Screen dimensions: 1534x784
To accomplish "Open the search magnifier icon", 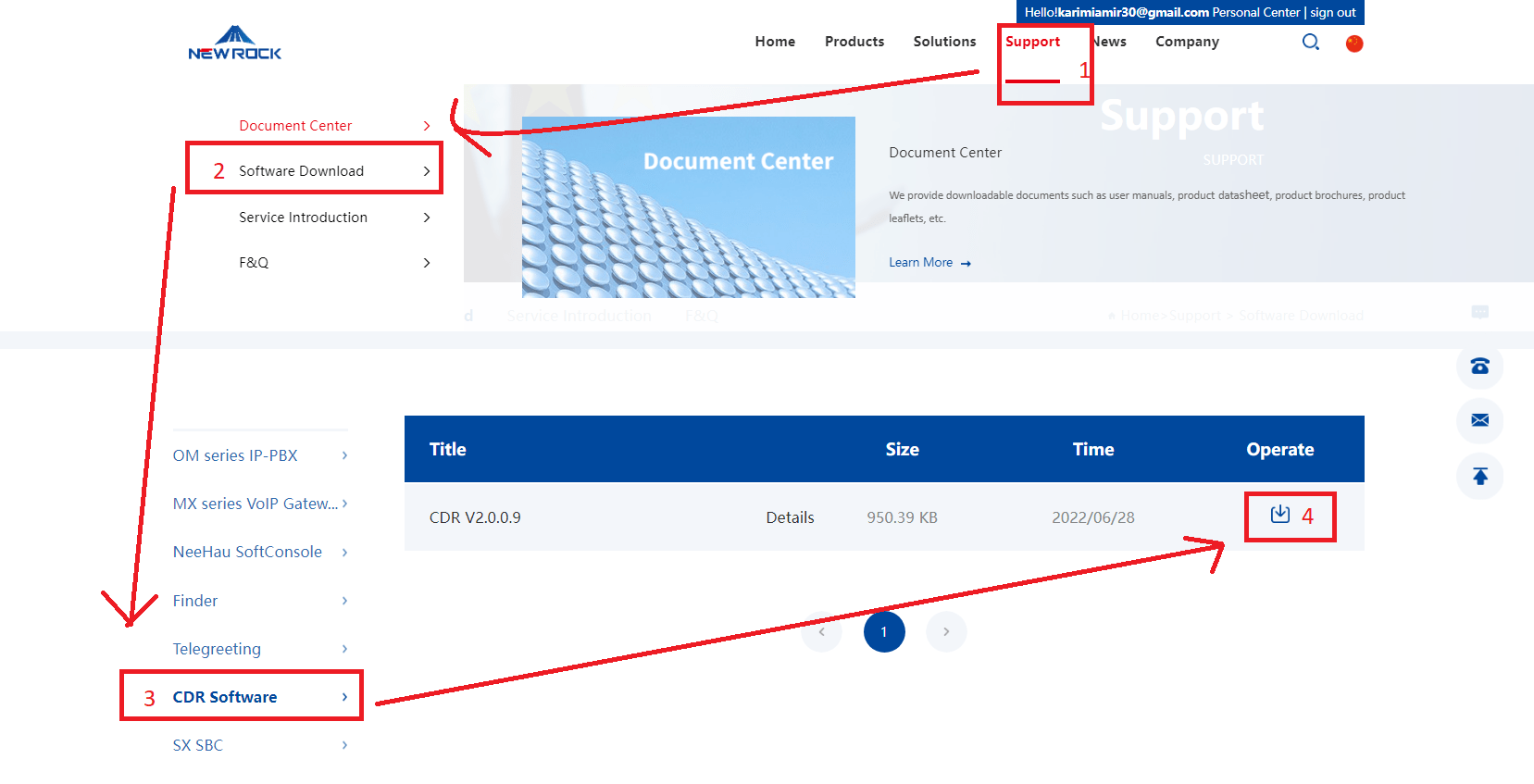I will pos(1311,42).
